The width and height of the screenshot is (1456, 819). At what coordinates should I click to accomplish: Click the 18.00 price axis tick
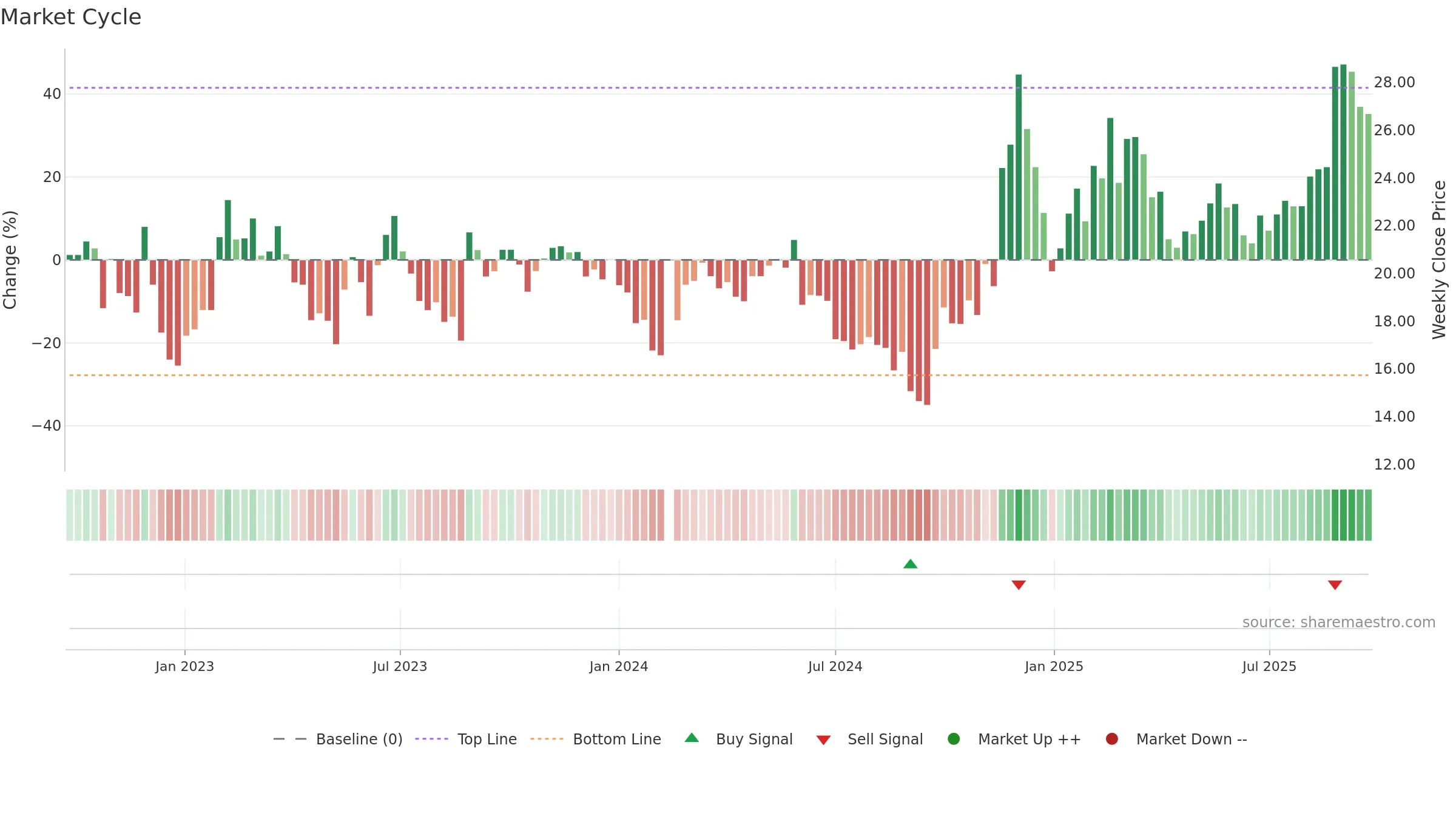tap(1394, 321)
